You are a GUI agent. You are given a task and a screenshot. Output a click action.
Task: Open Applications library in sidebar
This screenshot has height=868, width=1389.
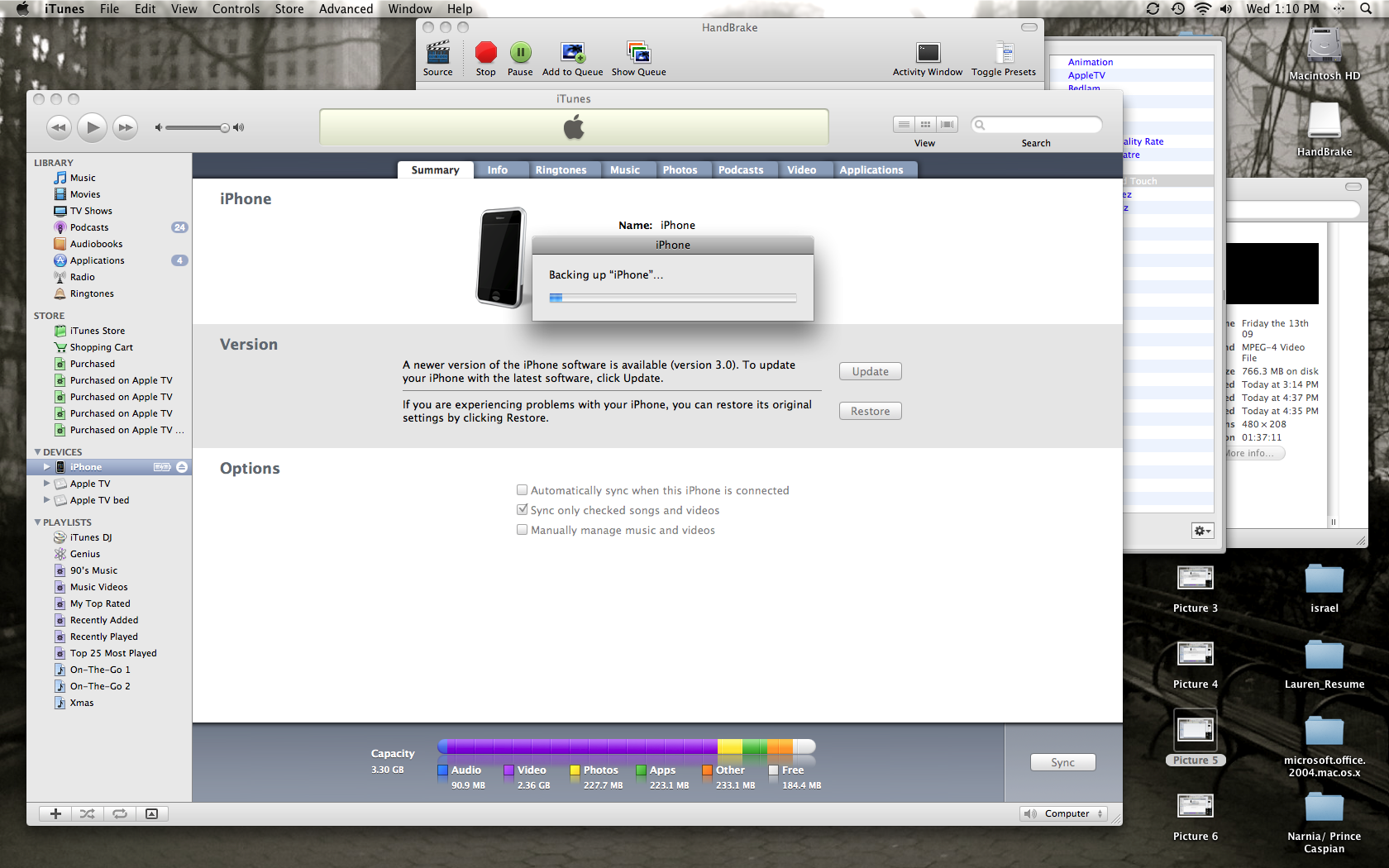(x=97, y=260)
